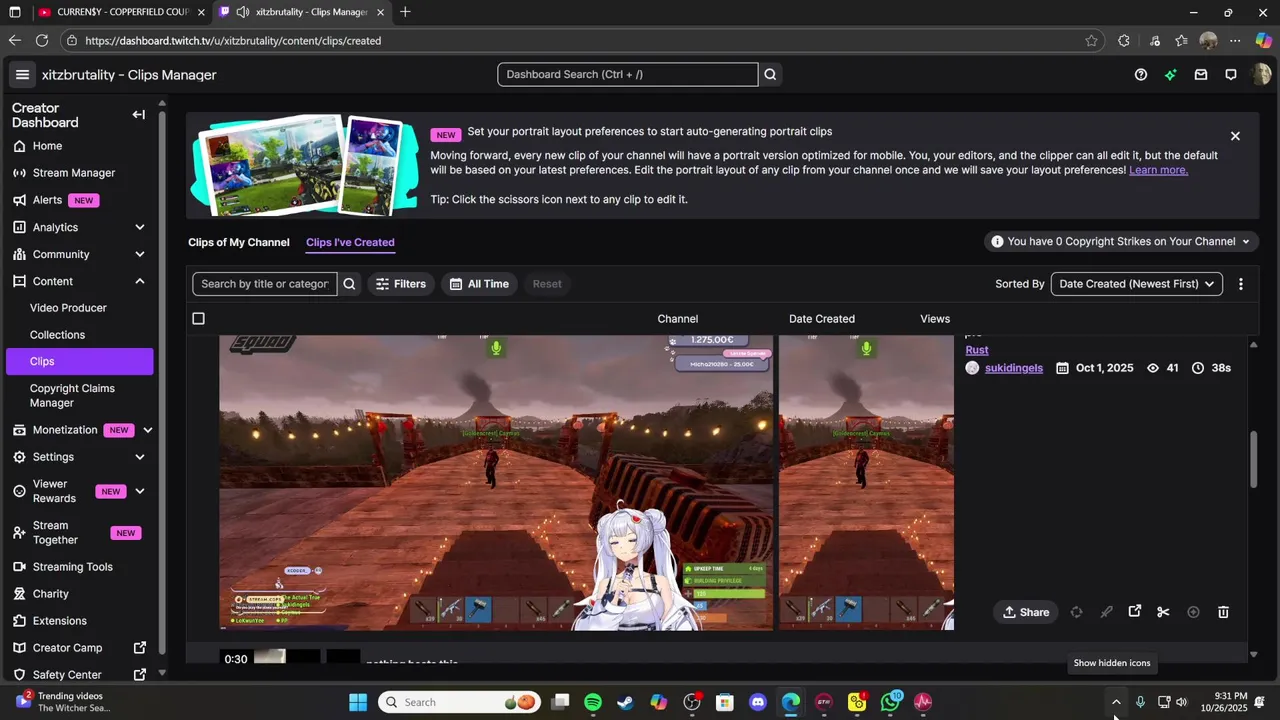Open Streaming Tools in the sidebar
The height and width of the screenshot is (720, 1280).
coord(72,567)
